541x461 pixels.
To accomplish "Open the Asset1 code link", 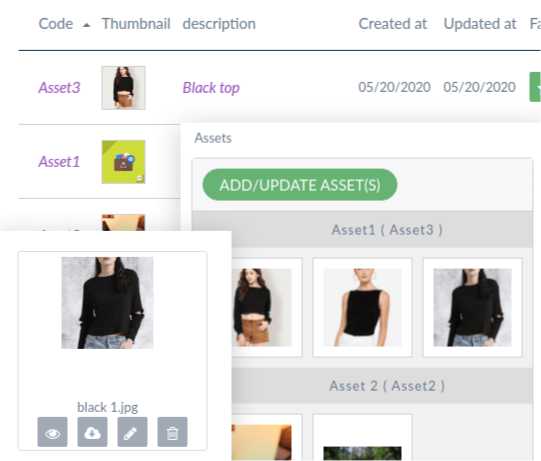I will click(x=59, y=162).
